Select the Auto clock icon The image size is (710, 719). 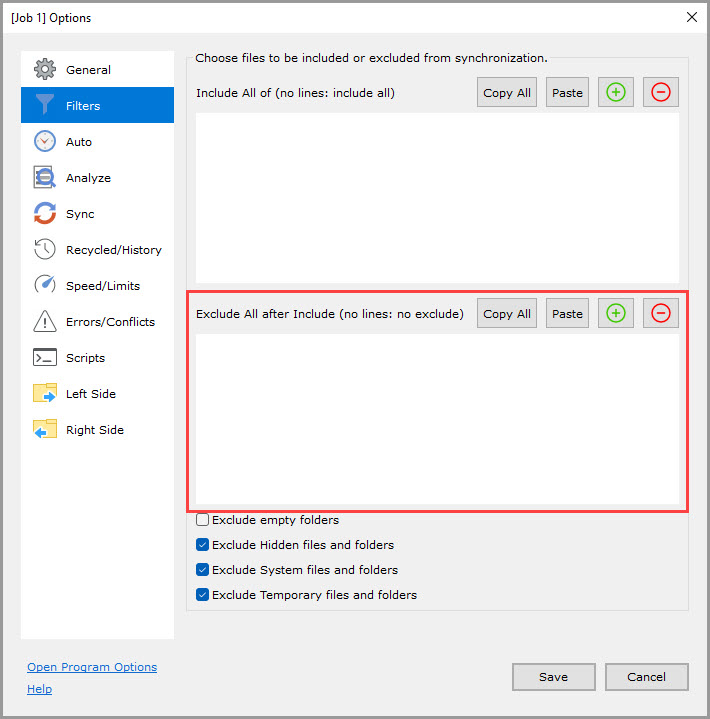45,142
